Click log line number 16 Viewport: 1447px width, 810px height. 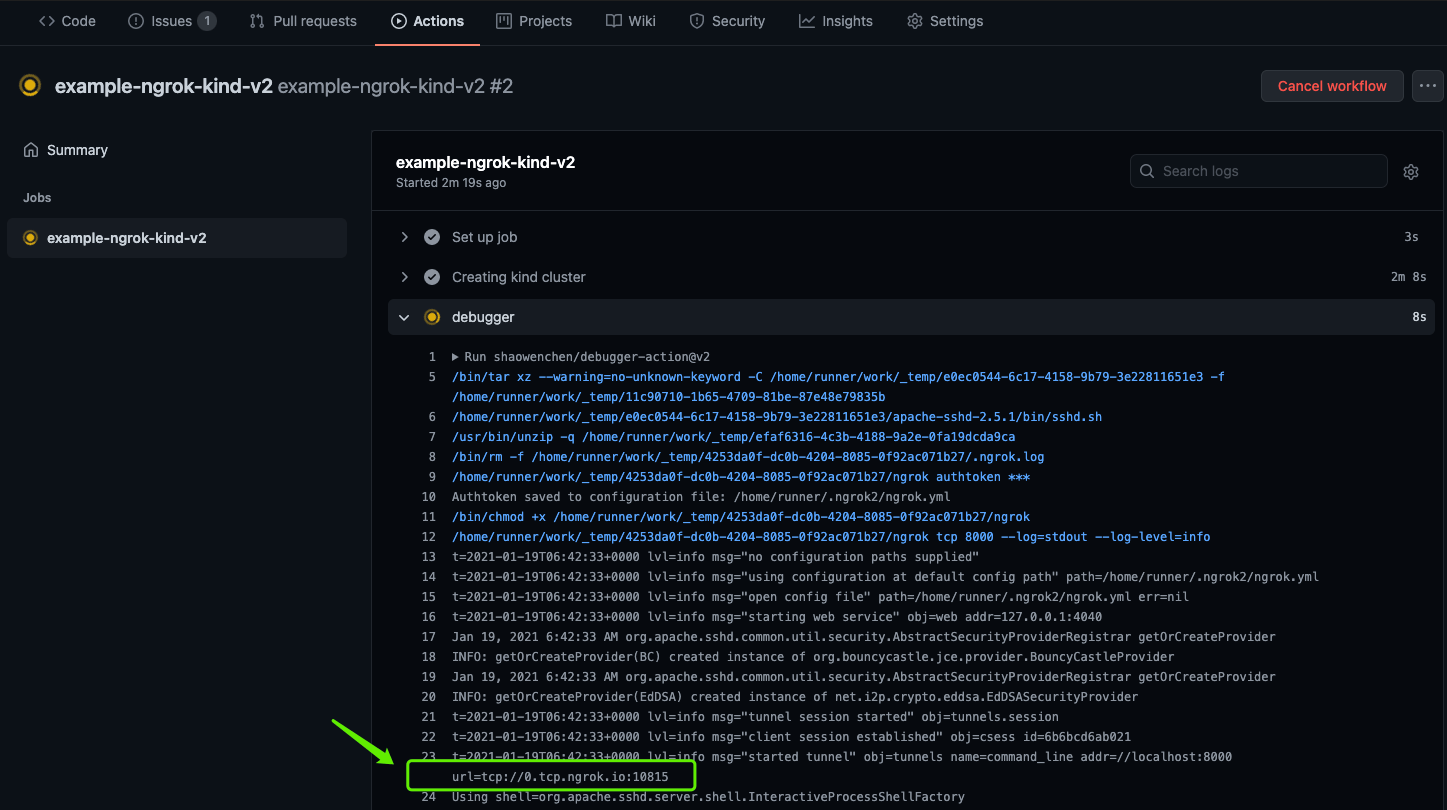[x=429, y=617]
